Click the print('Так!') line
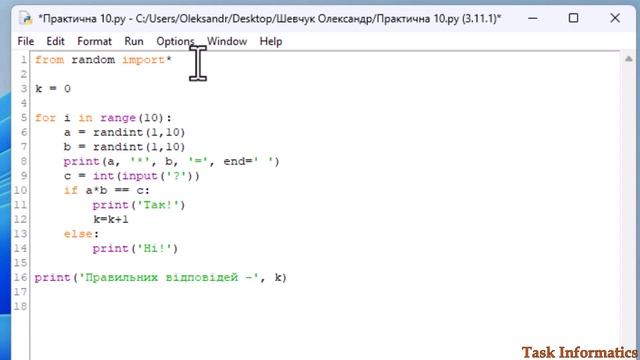640x360 pixels. 139,205
